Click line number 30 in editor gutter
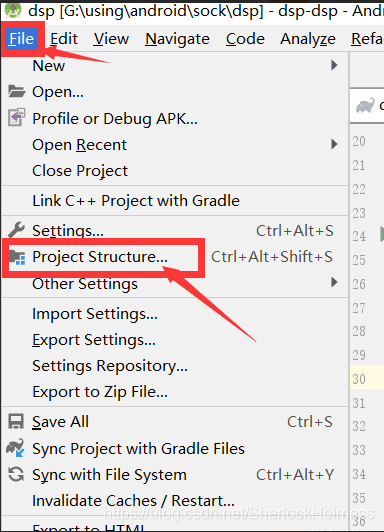The image size is (384, 532). (x=359, y=379)
